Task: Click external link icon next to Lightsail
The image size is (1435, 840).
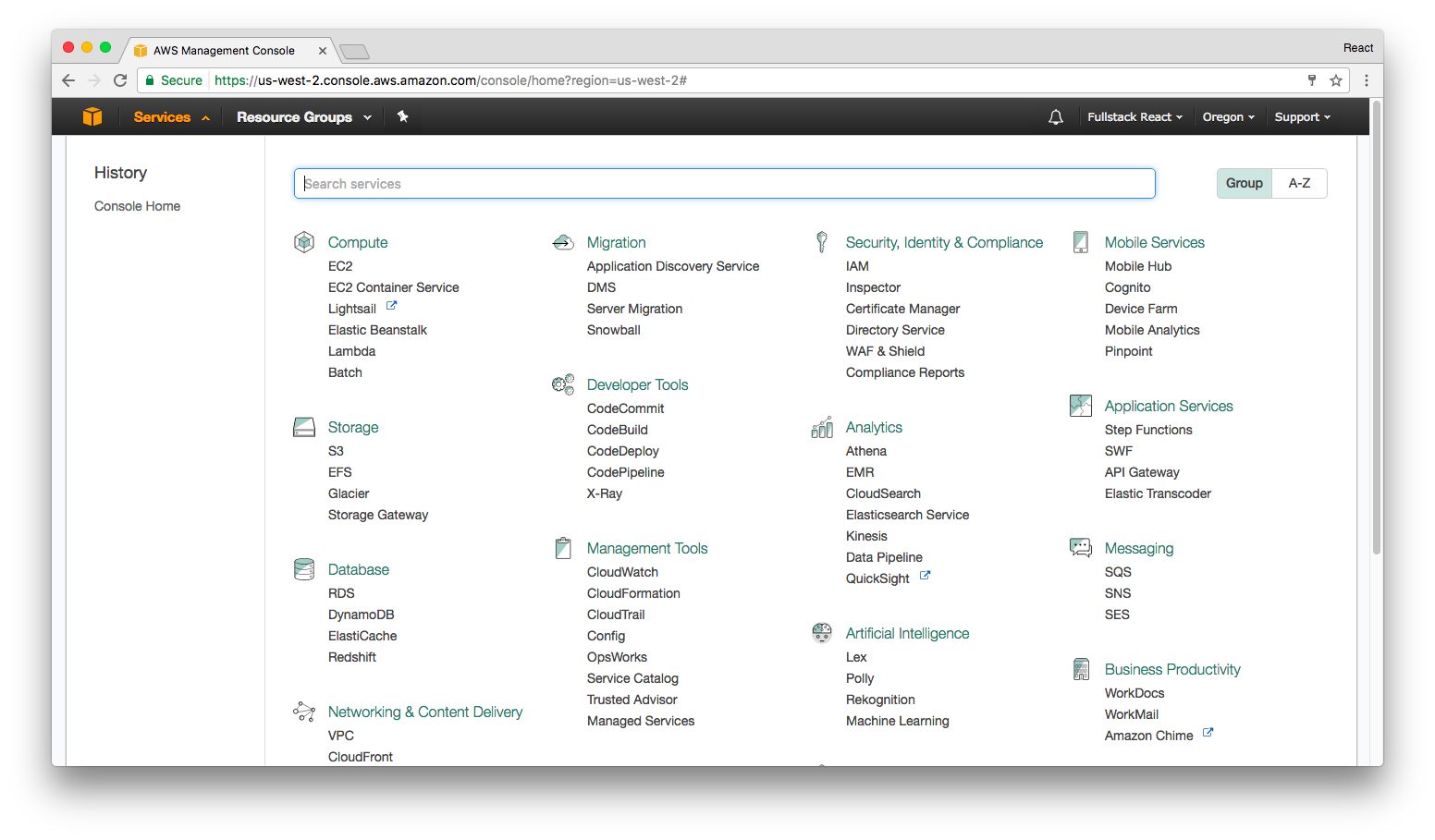Action: point(391,306)
